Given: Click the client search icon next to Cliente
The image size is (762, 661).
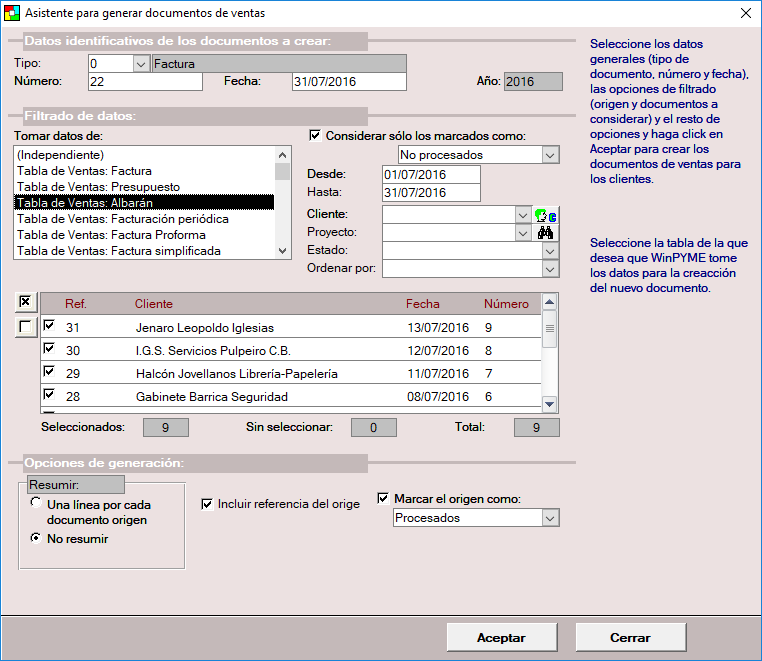Looking at the screenshot, I should (x=547, y=215).
